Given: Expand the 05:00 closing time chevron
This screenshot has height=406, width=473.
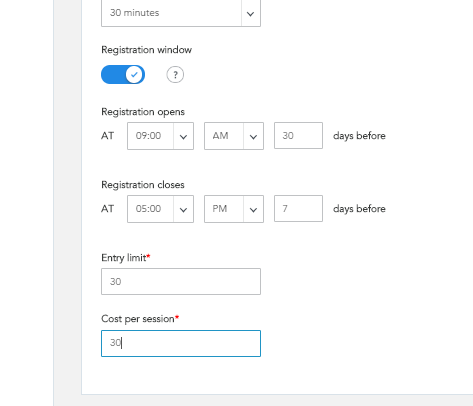Looking at the screenshot, I should pyautogui.click(x=183, y=209).
